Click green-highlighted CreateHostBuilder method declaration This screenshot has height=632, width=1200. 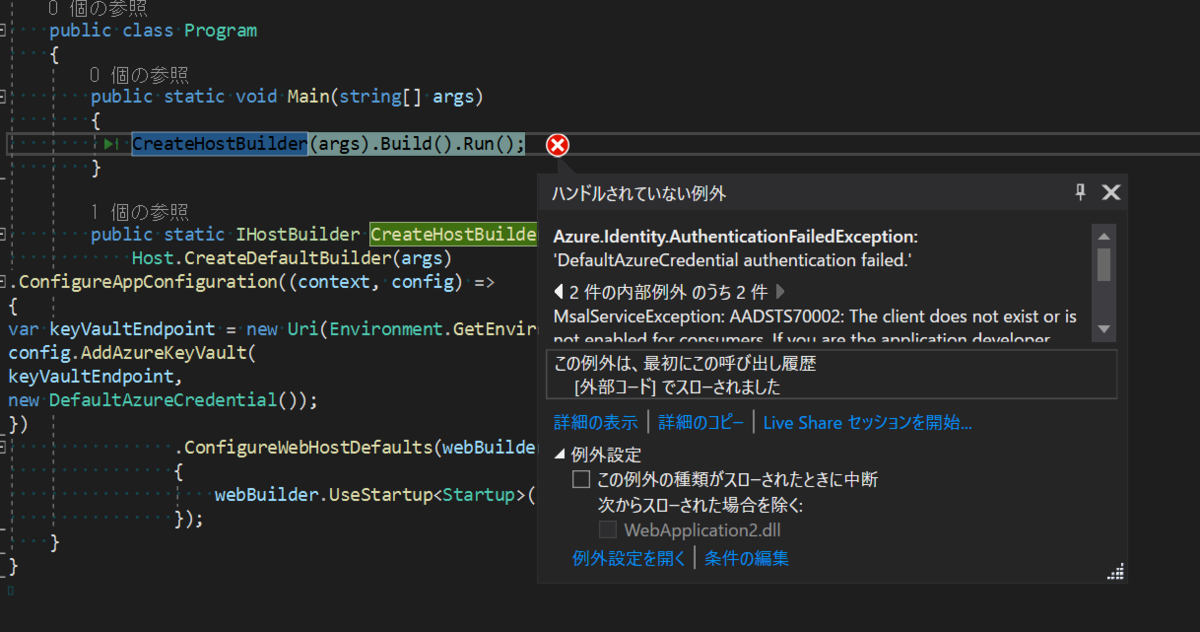click(453, 235)
